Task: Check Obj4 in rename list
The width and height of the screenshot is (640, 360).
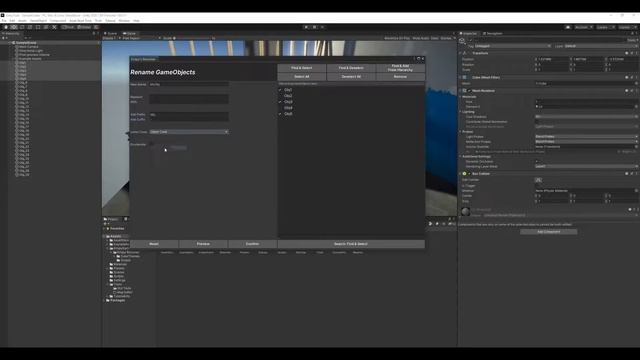Action: (x=280, y=108)
